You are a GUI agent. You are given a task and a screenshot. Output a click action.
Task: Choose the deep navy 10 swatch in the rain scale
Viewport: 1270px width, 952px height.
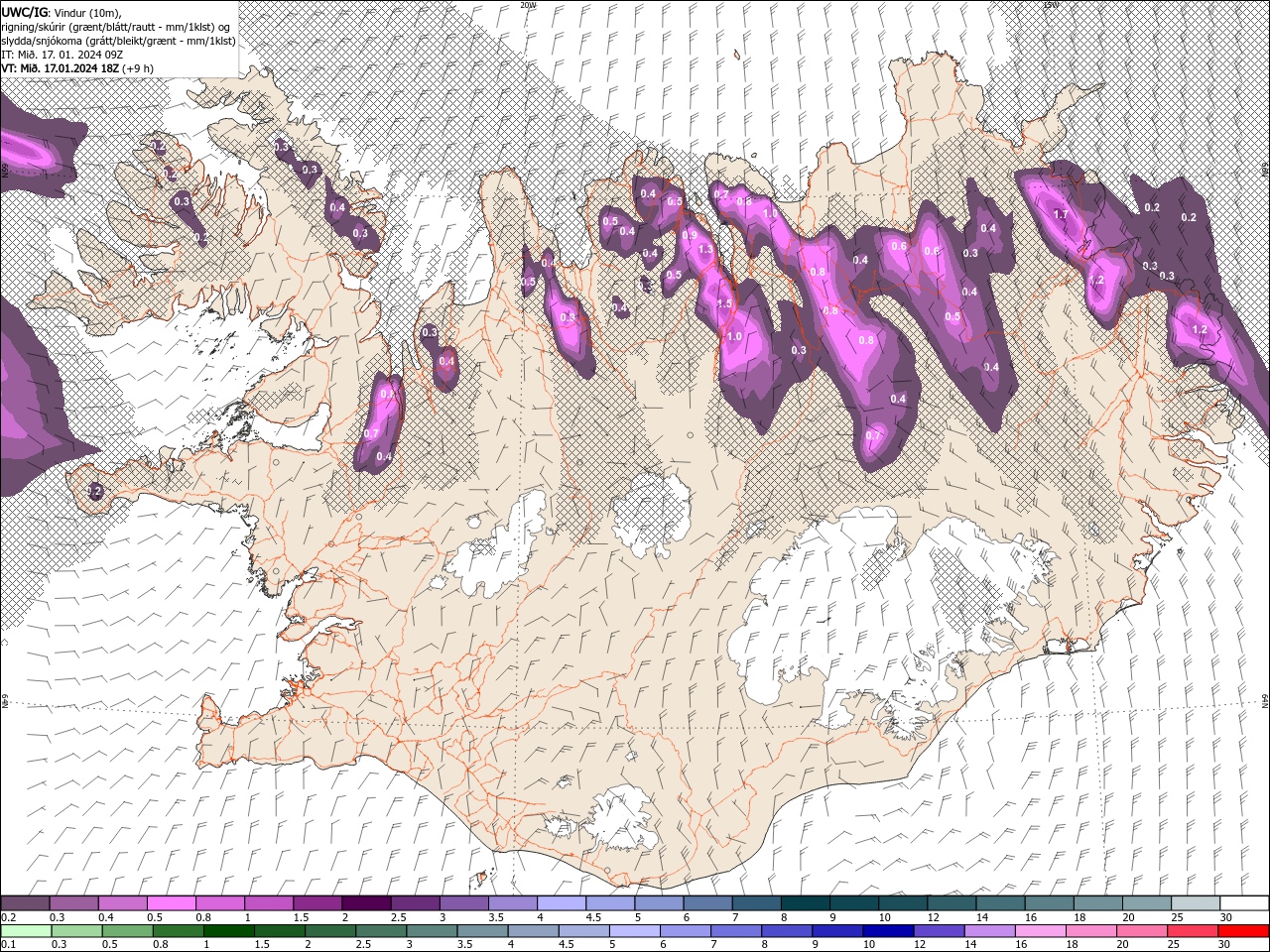click(x=888, y=931)
